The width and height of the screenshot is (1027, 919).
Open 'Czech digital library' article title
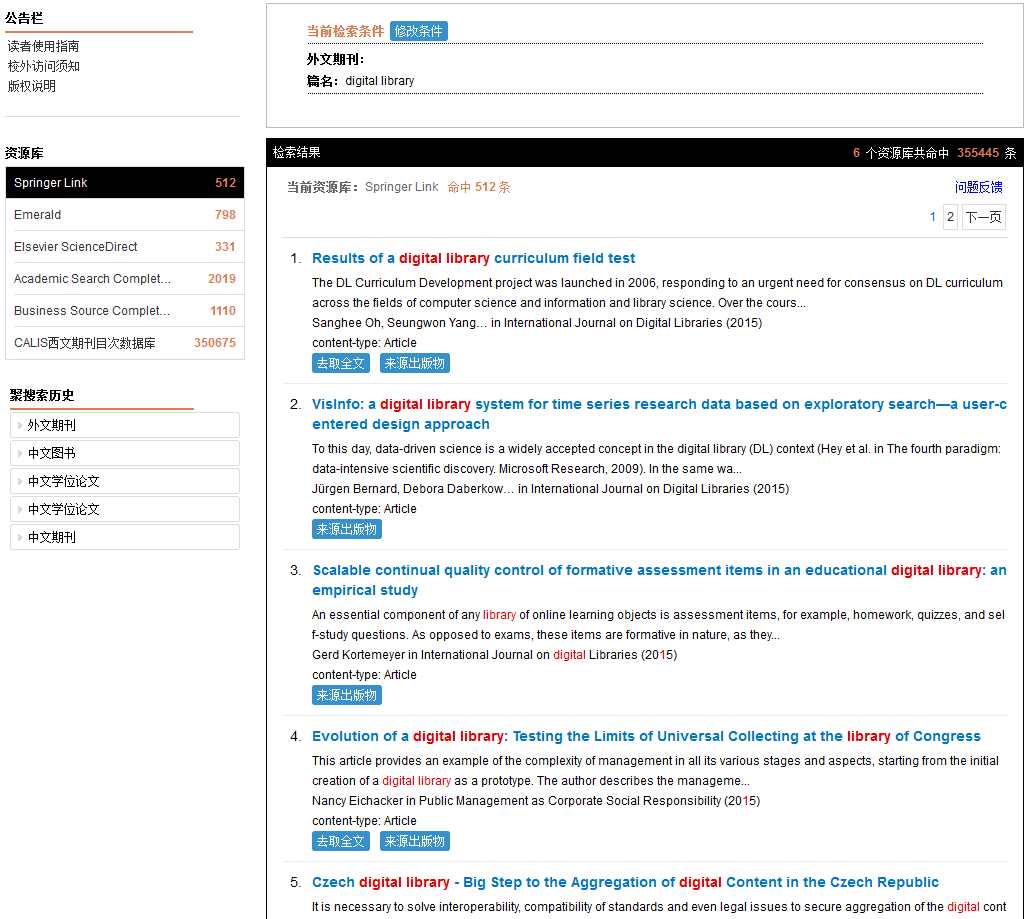(x=625, y=882)
